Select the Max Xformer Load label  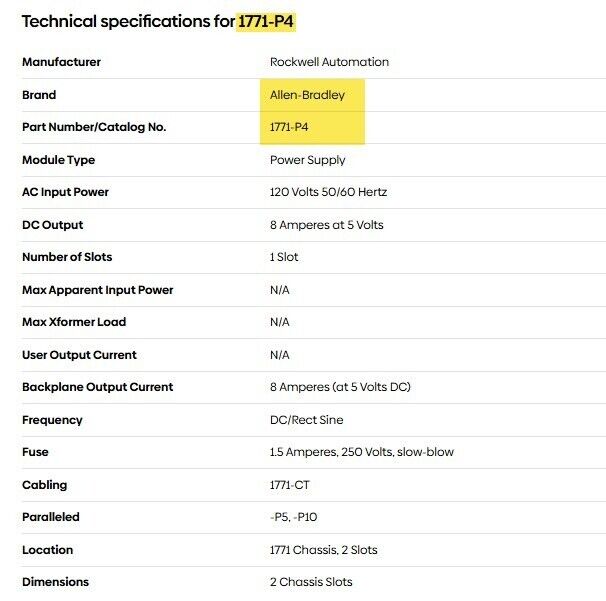tap(74, 322)
